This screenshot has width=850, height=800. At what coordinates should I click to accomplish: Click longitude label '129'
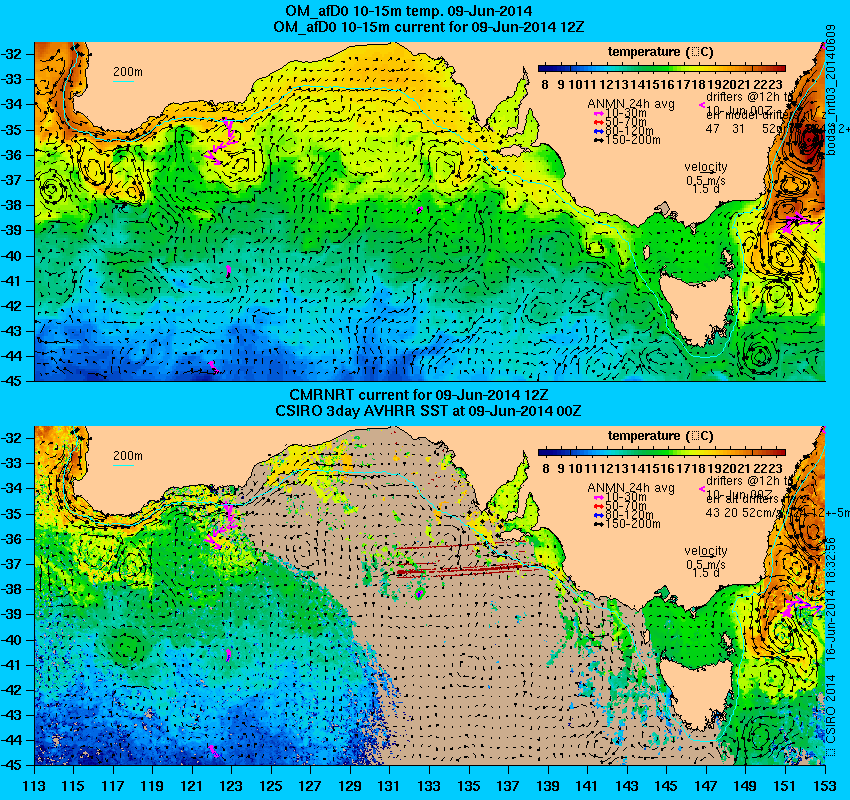coord(350,785)
